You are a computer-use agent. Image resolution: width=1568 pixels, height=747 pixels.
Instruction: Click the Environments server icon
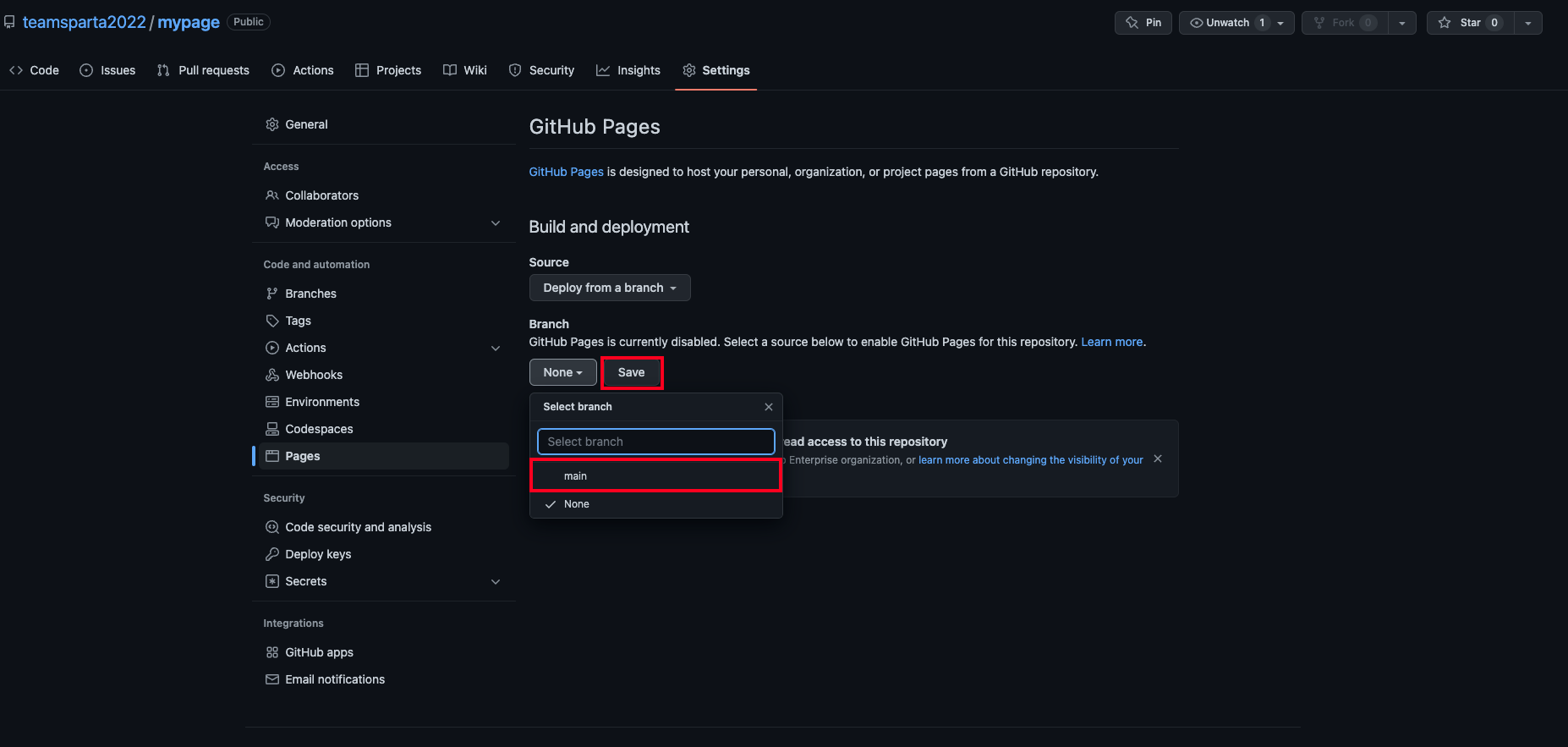click(272, 402)
